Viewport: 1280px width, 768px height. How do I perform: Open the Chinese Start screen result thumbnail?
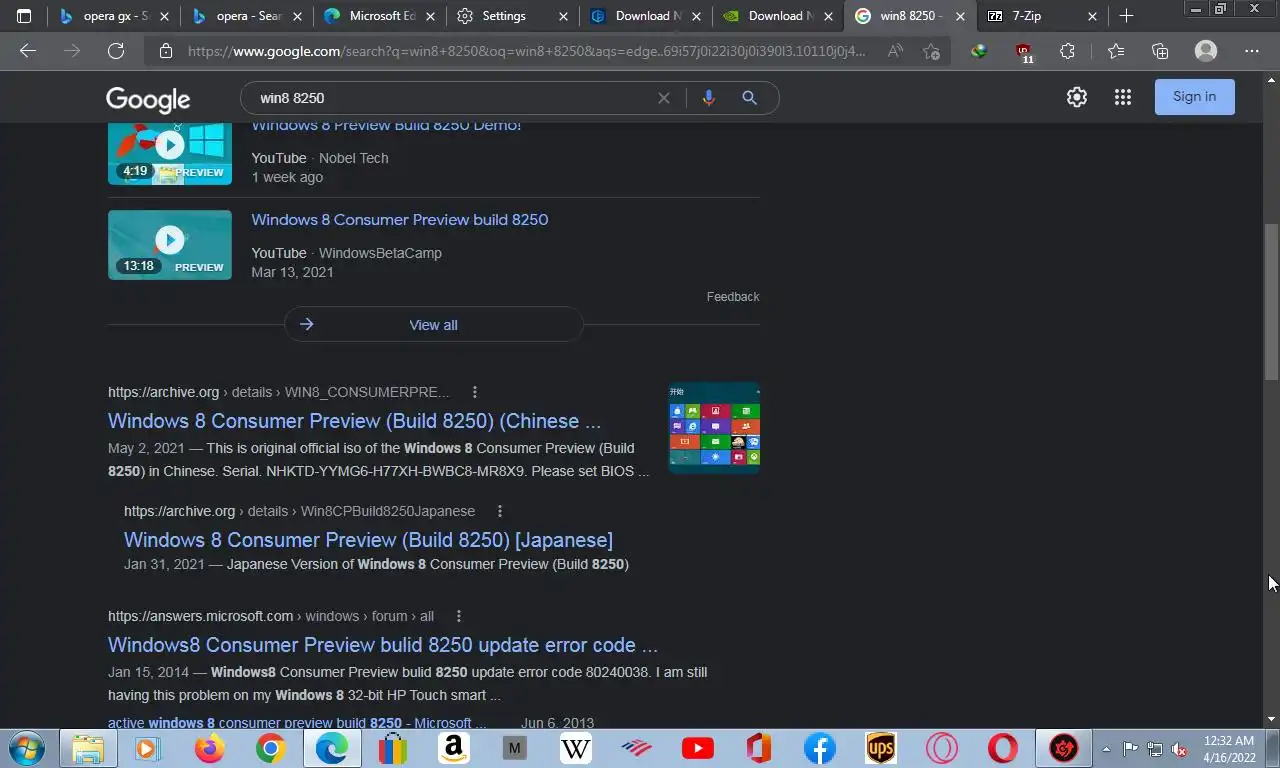(x=714, y=428)
